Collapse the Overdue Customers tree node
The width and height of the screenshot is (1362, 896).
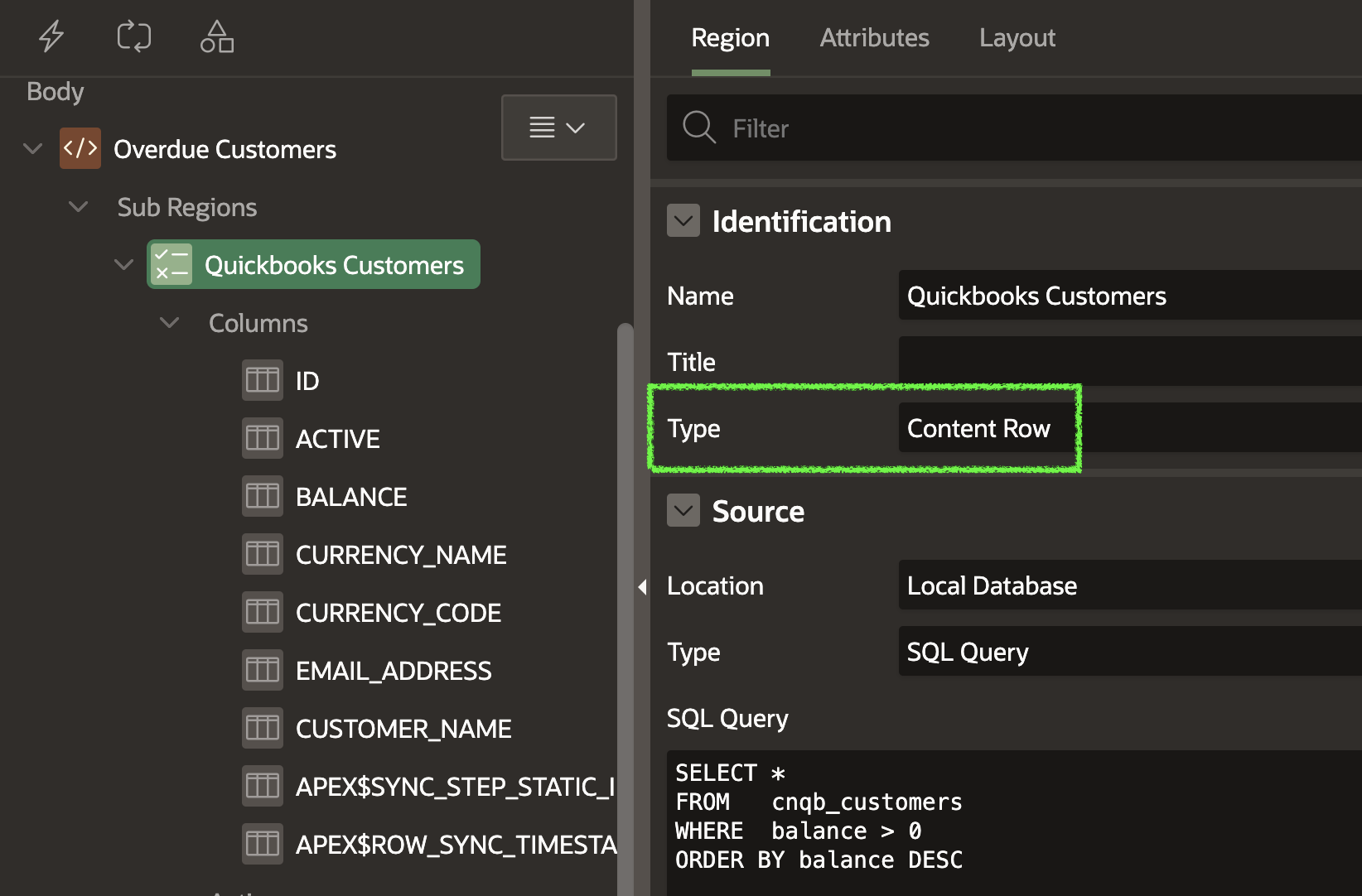(x=33, y=149)
